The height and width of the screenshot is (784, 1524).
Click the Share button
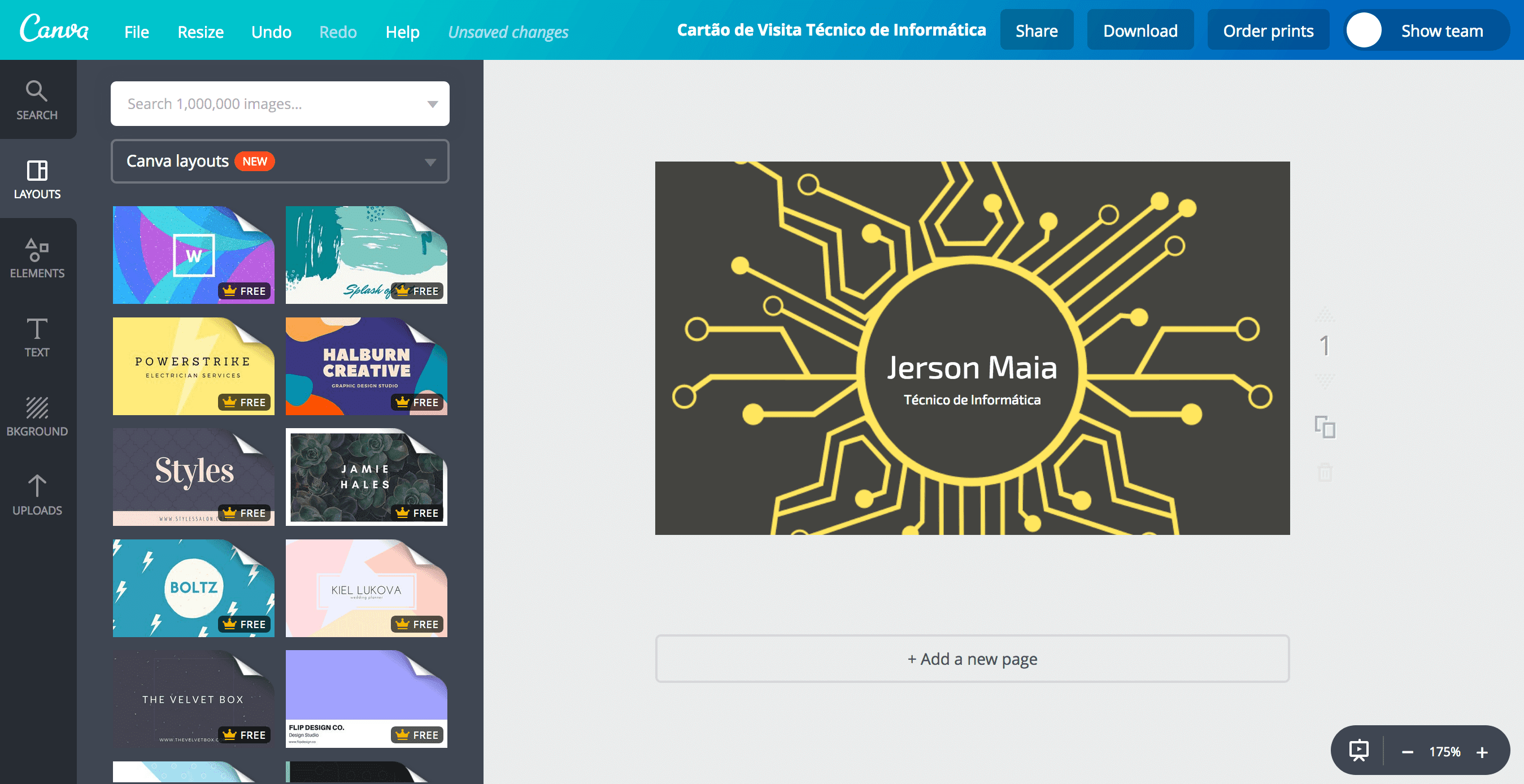(x=1037, y=30)
